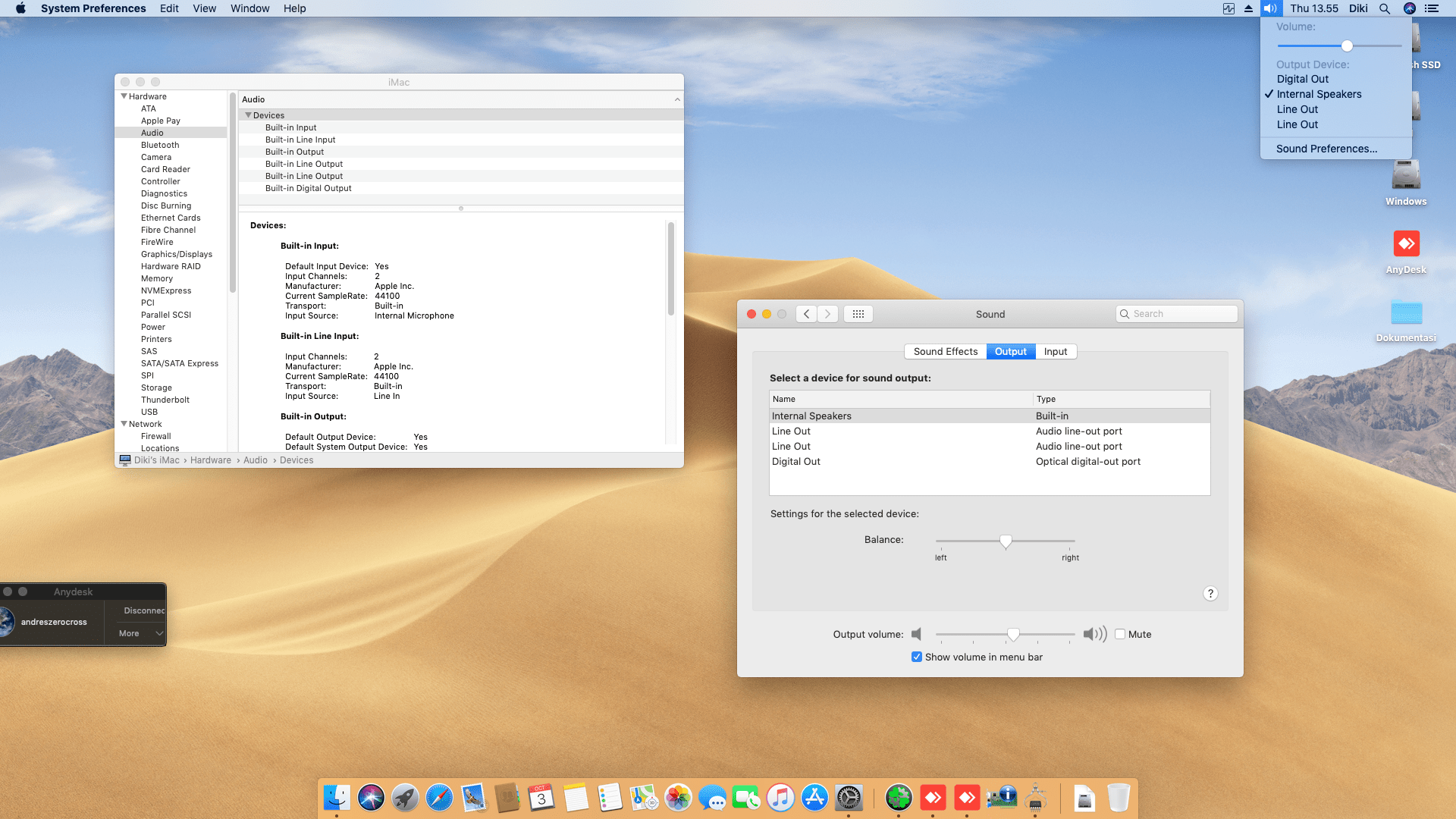This screenshot has width=1456, height=819.
Task: Click the back arrow in Sound preferences
Action: [x=807, y=314]
